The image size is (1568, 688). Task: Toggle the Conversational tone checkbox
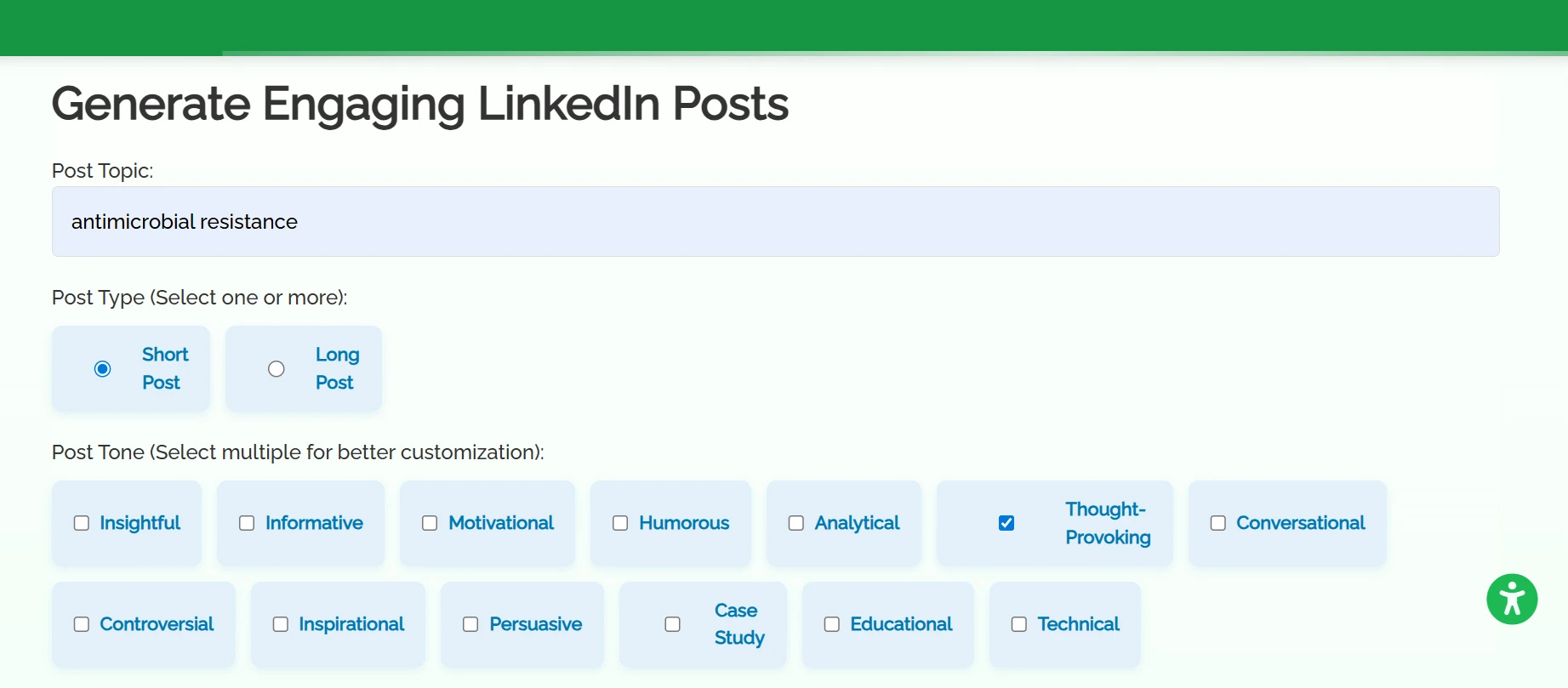click(x=1218, y=523)
